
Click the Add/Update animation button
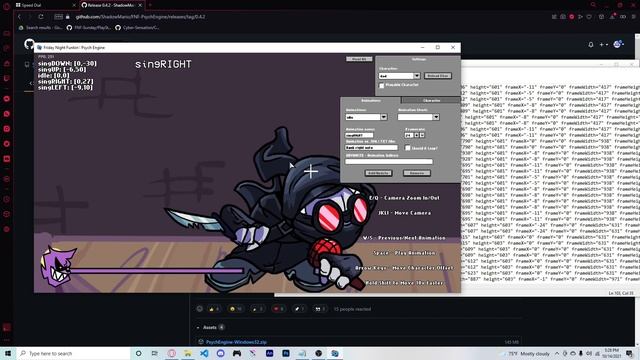378,173
